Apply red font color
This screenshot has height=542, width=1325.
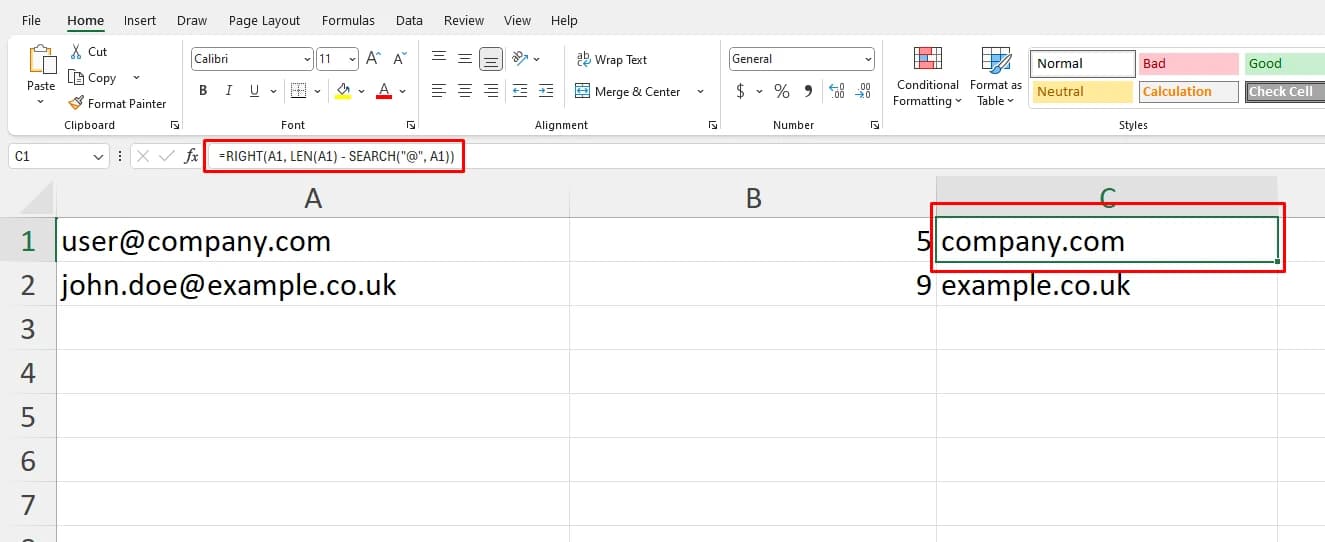click(x=384, y=91)
